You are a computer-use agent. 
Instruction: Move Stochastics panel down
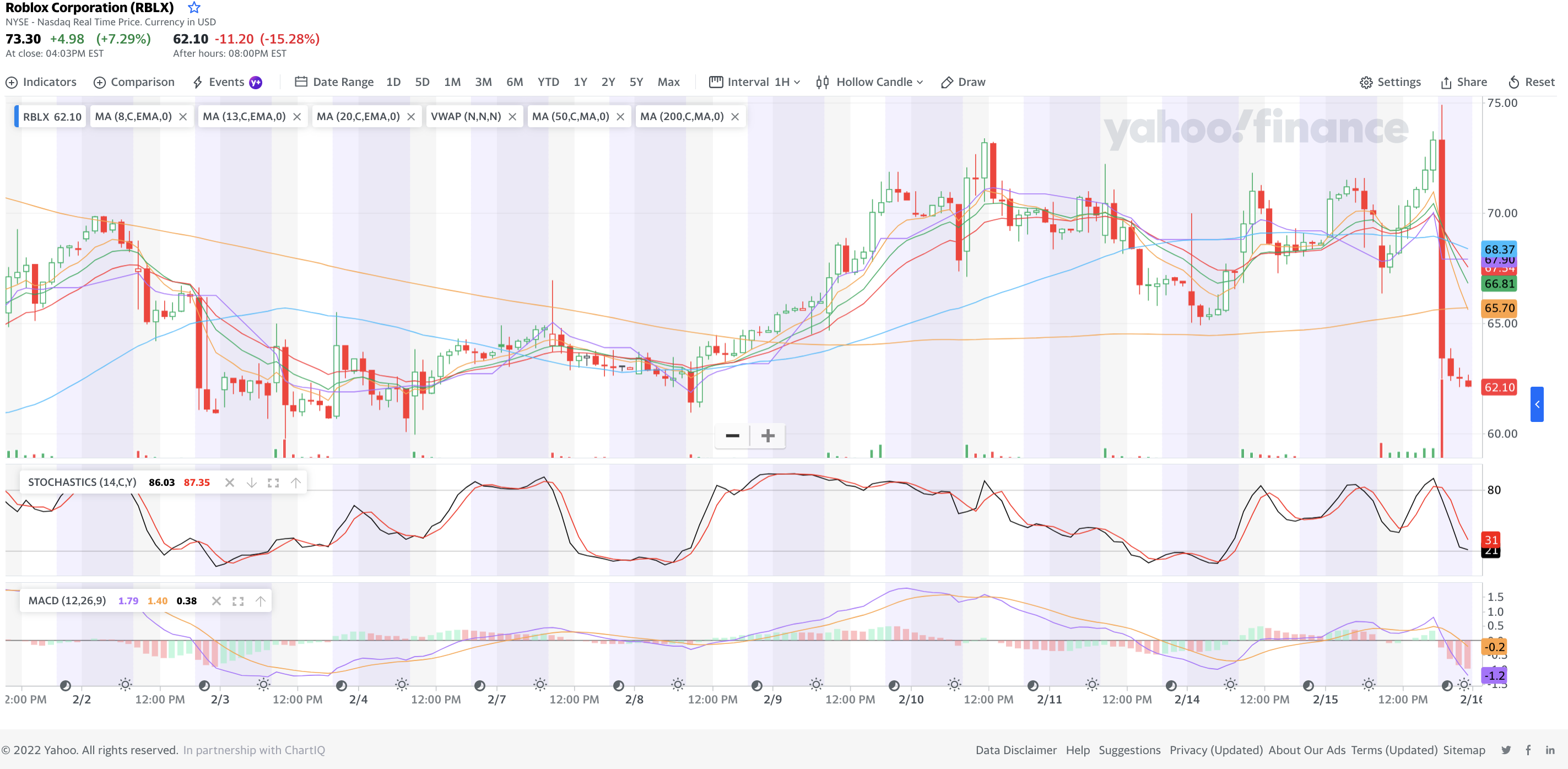pyautogui.click(x=251, y=483)
